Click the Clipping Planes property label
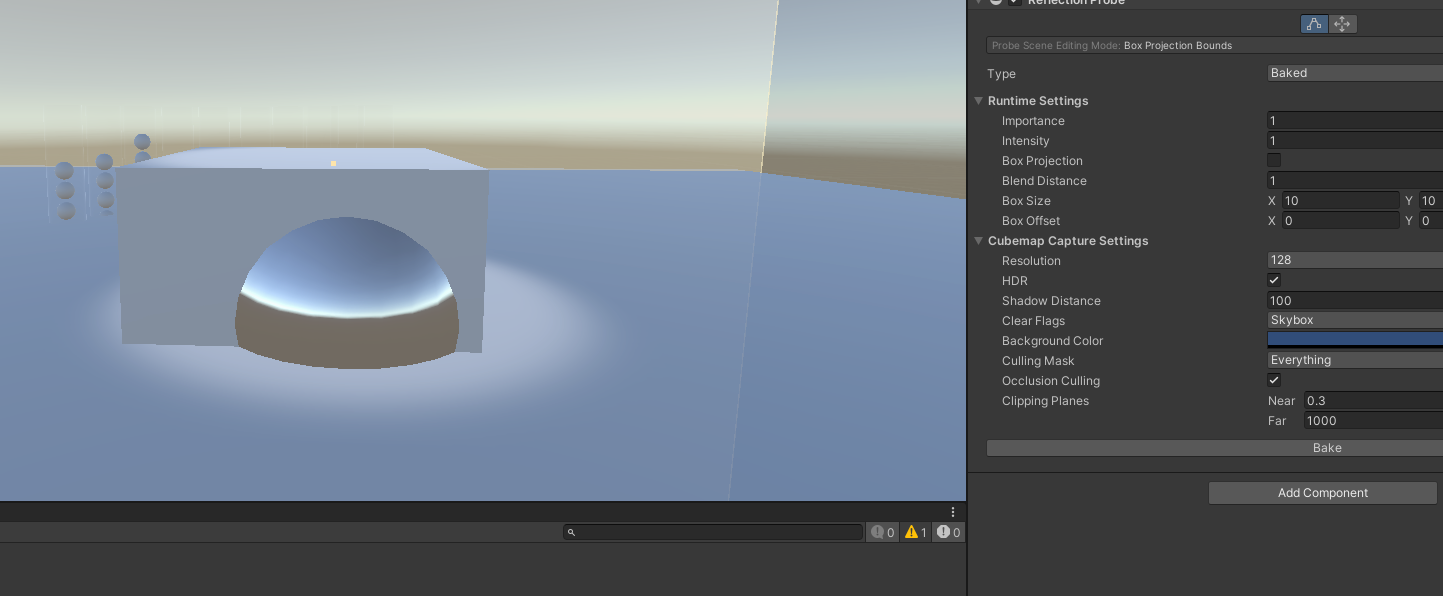Image resolution: width=1443 pixels, height=596 pixels. 1045,401
